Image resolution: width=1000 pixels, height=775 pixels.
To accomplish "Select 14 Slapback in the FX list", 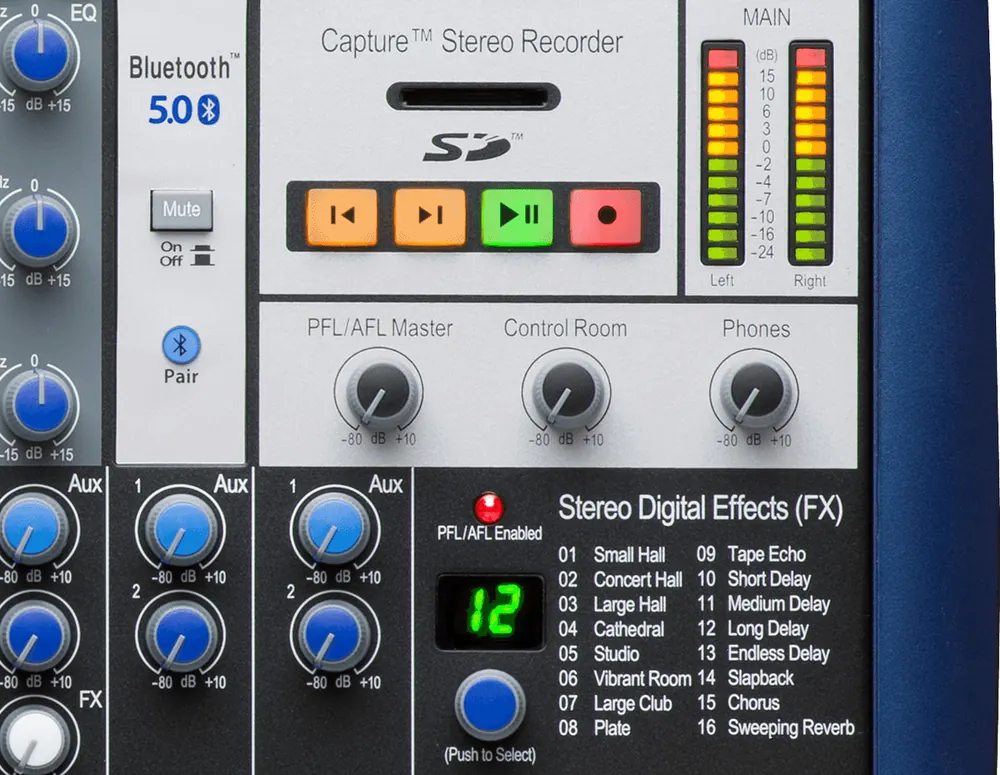I will (746, 678).
